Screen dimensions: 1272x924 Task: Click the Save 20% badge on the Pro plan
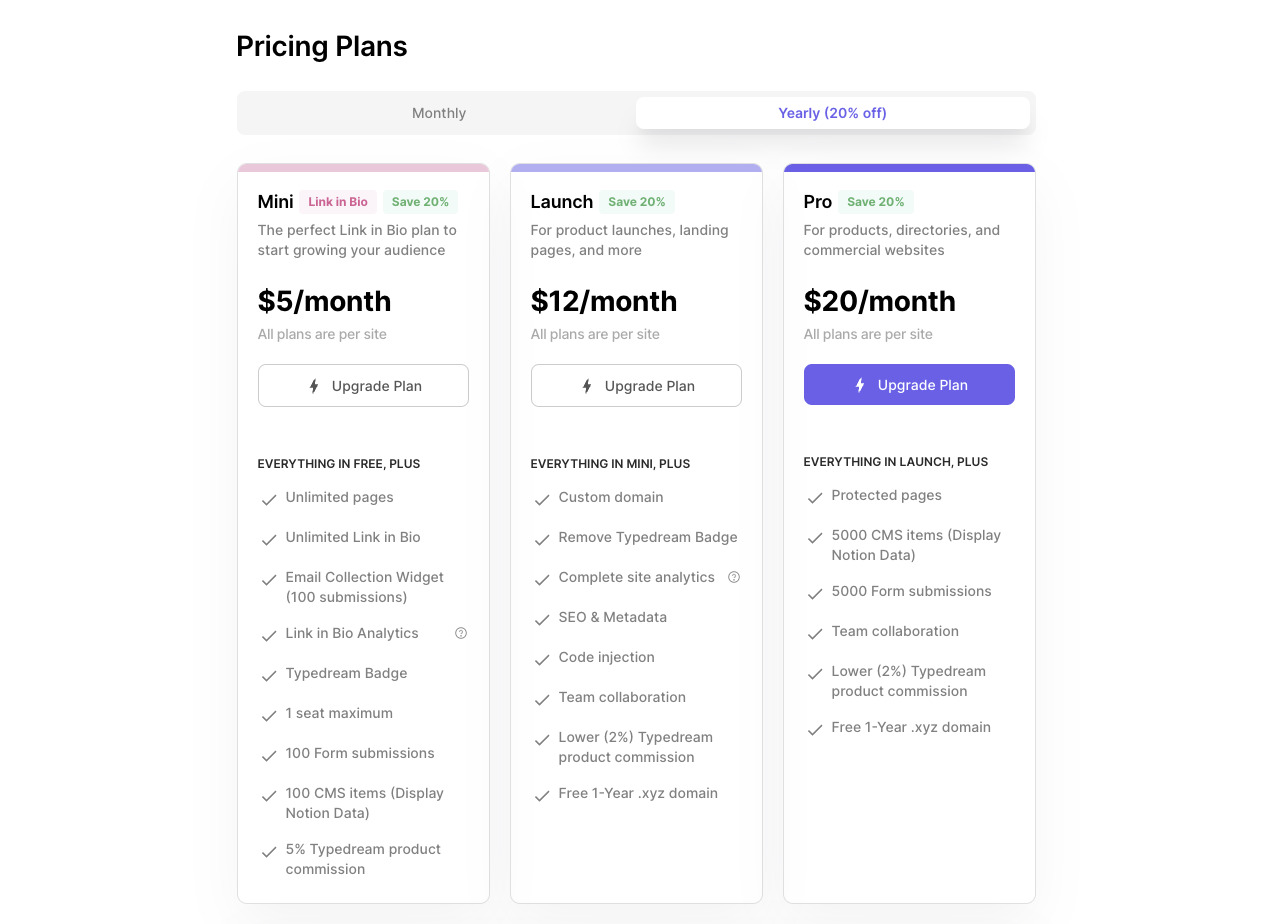[x=876, y=202]
